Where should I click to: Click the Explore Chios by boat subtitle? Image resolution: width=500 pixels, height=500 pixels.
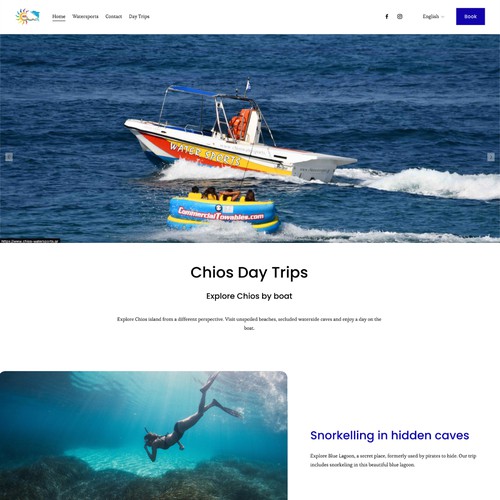[x=249, y=296]
